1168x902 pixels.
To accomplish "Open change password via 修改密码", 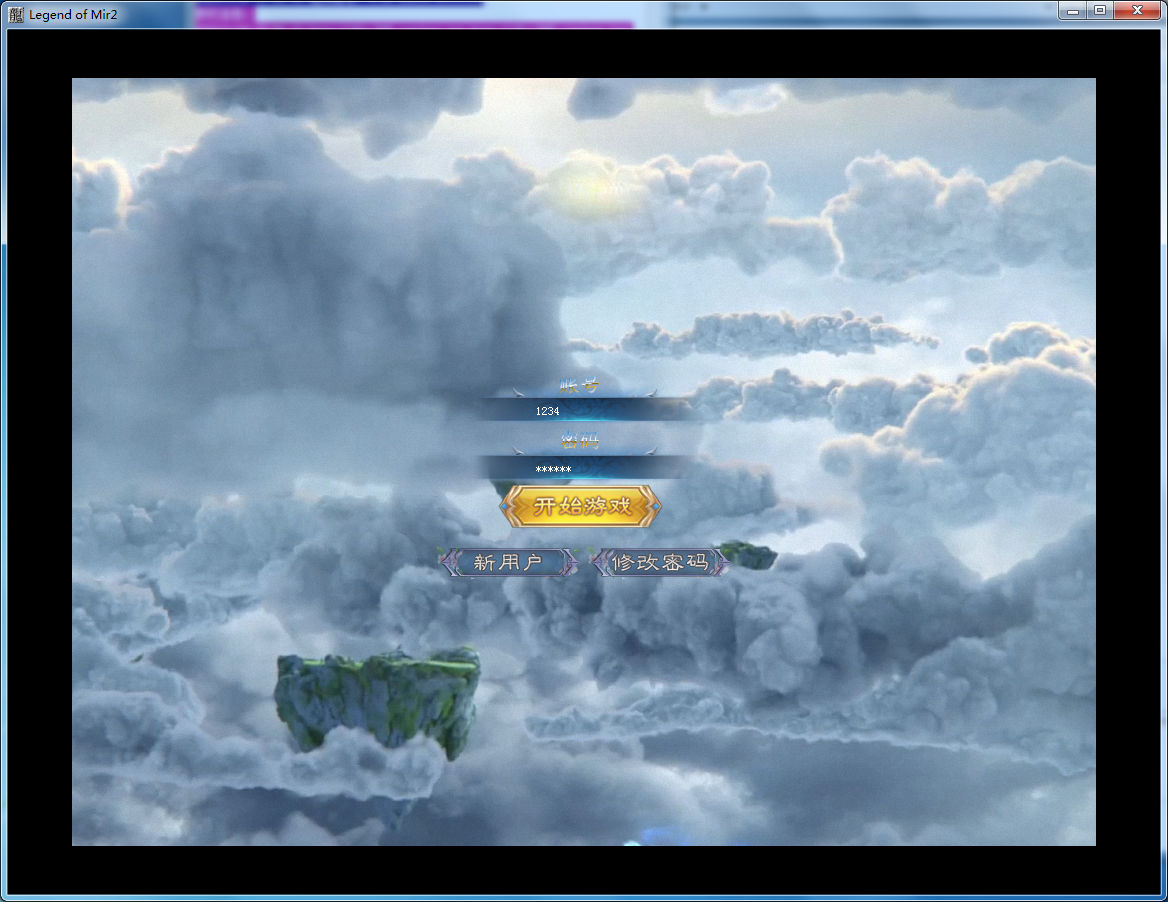I will [660, 562].
